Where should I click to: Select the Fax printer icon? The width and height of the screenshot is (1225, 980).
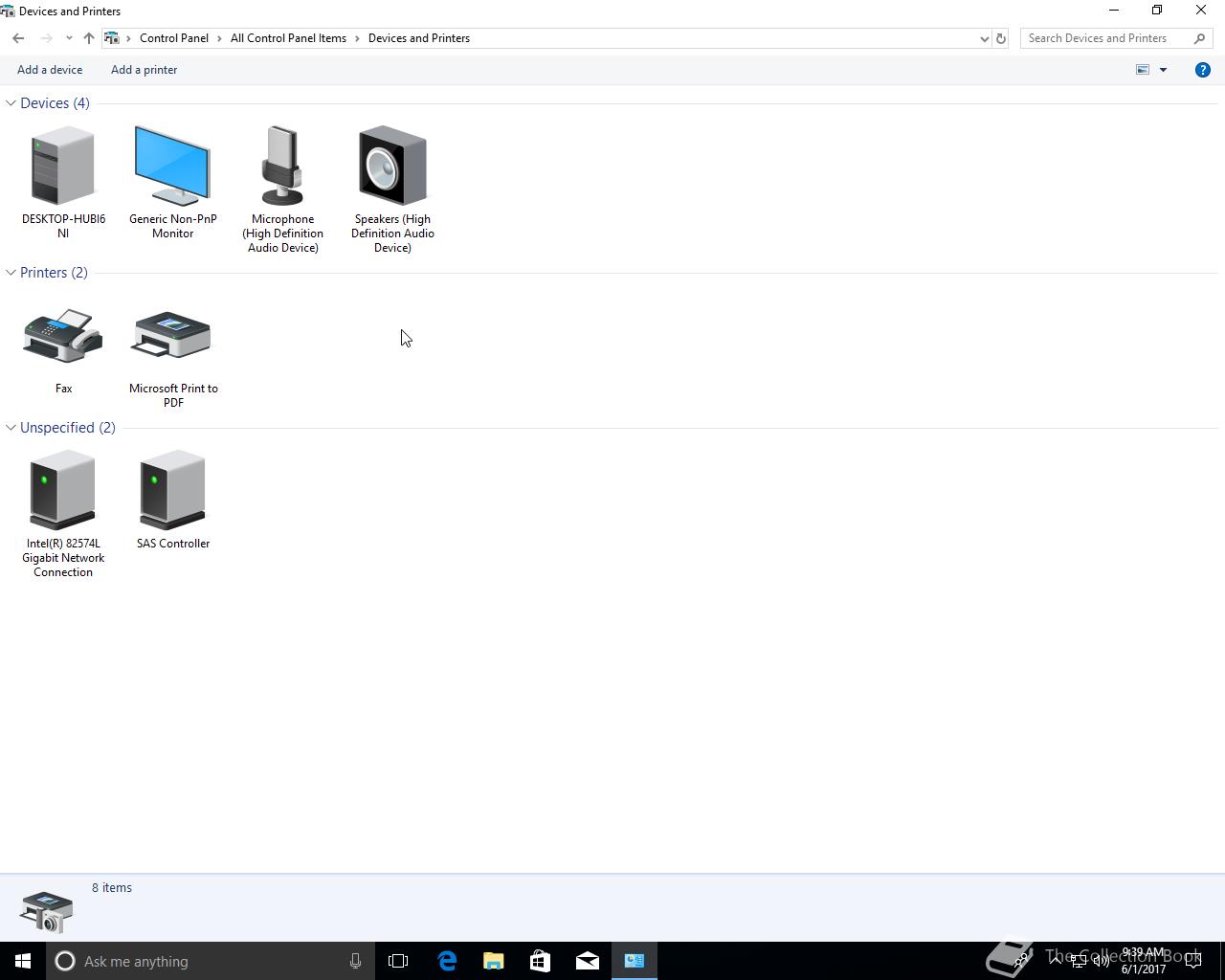(63, 335)
